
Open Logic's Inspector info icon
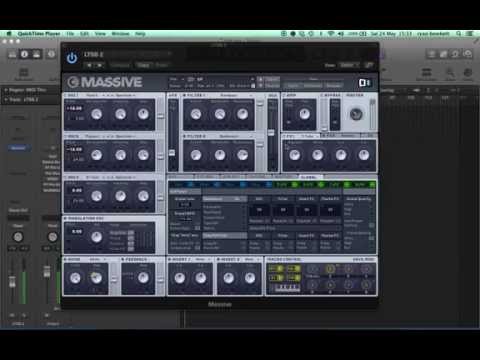pos(24,54)
